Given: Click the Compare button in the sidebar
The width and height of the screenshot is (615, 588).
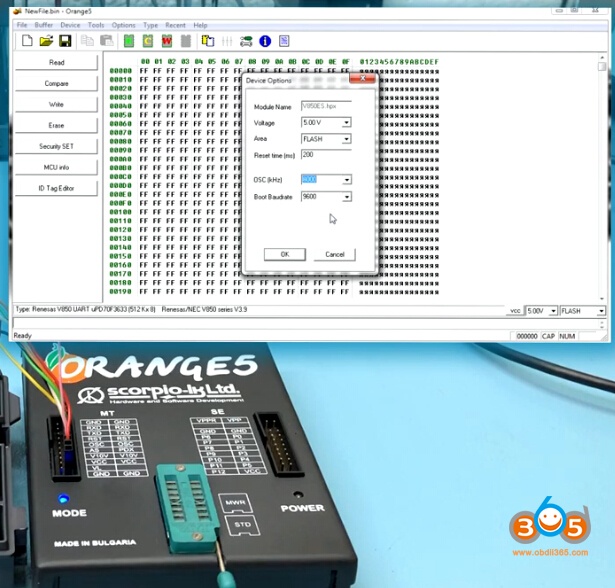Looking at the screenshot, I should (56, 84).
